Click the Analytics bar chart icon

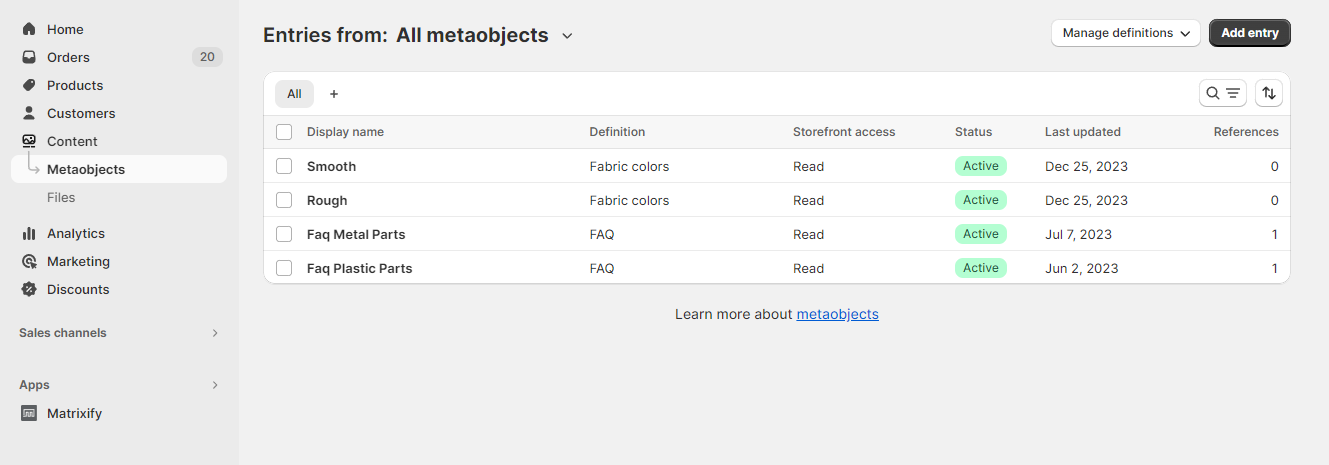[29, 233]
